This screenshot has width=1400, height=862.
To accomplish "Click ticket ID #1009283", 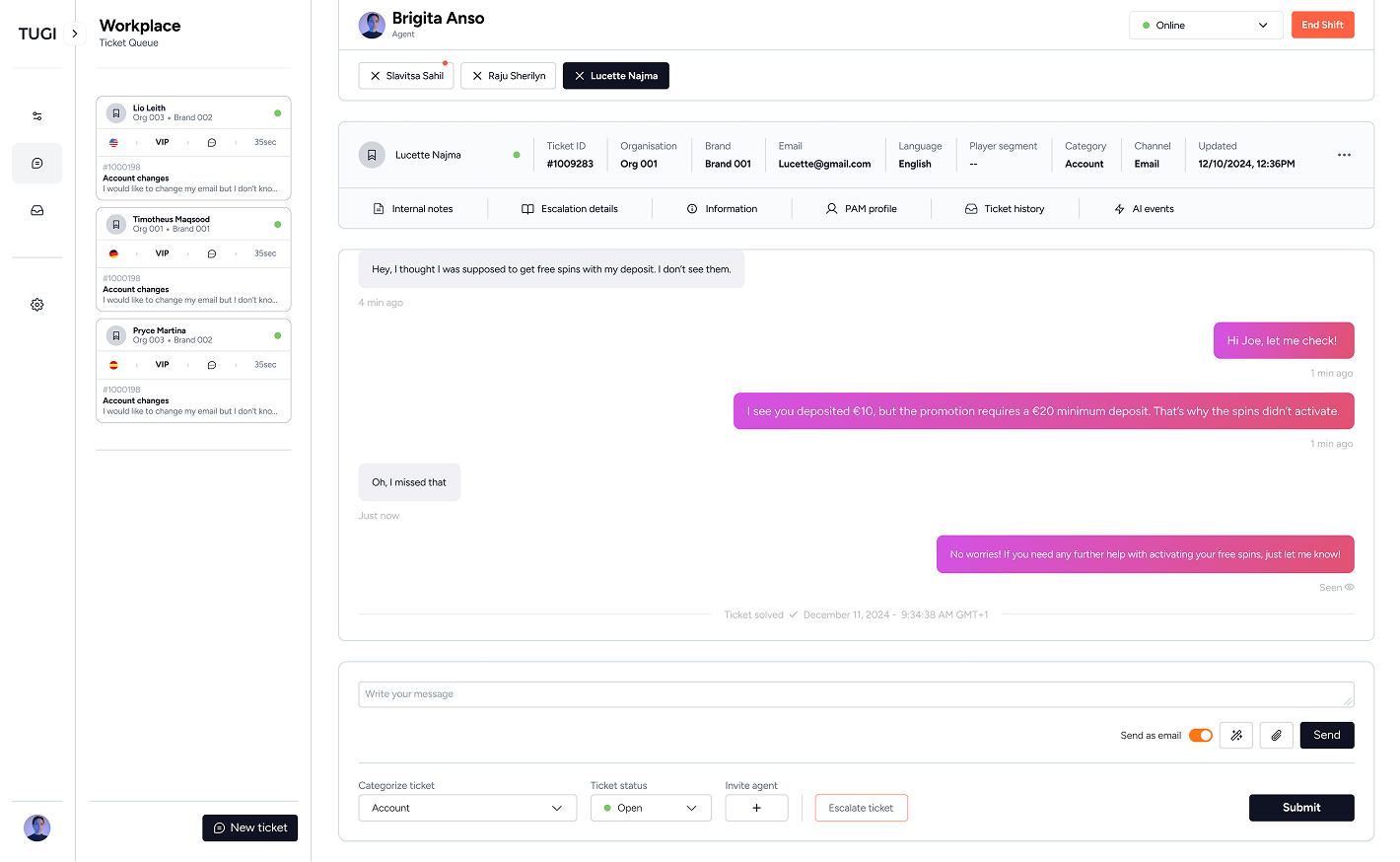I will click(x=570, y=165).
